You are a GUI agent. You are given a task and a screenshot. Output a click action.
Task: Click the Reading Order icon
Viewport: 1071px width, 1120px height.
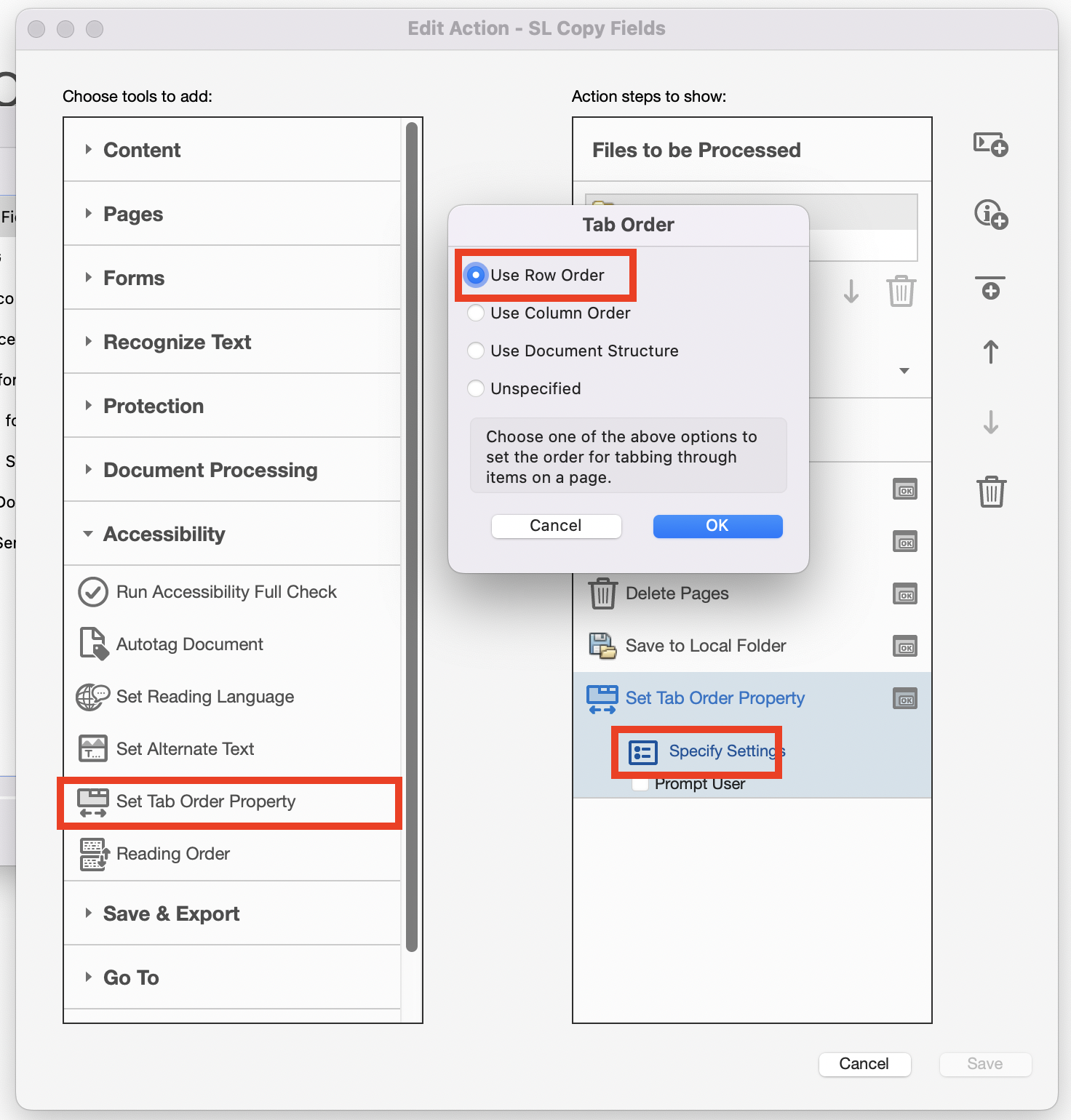[x=94, y=854]
